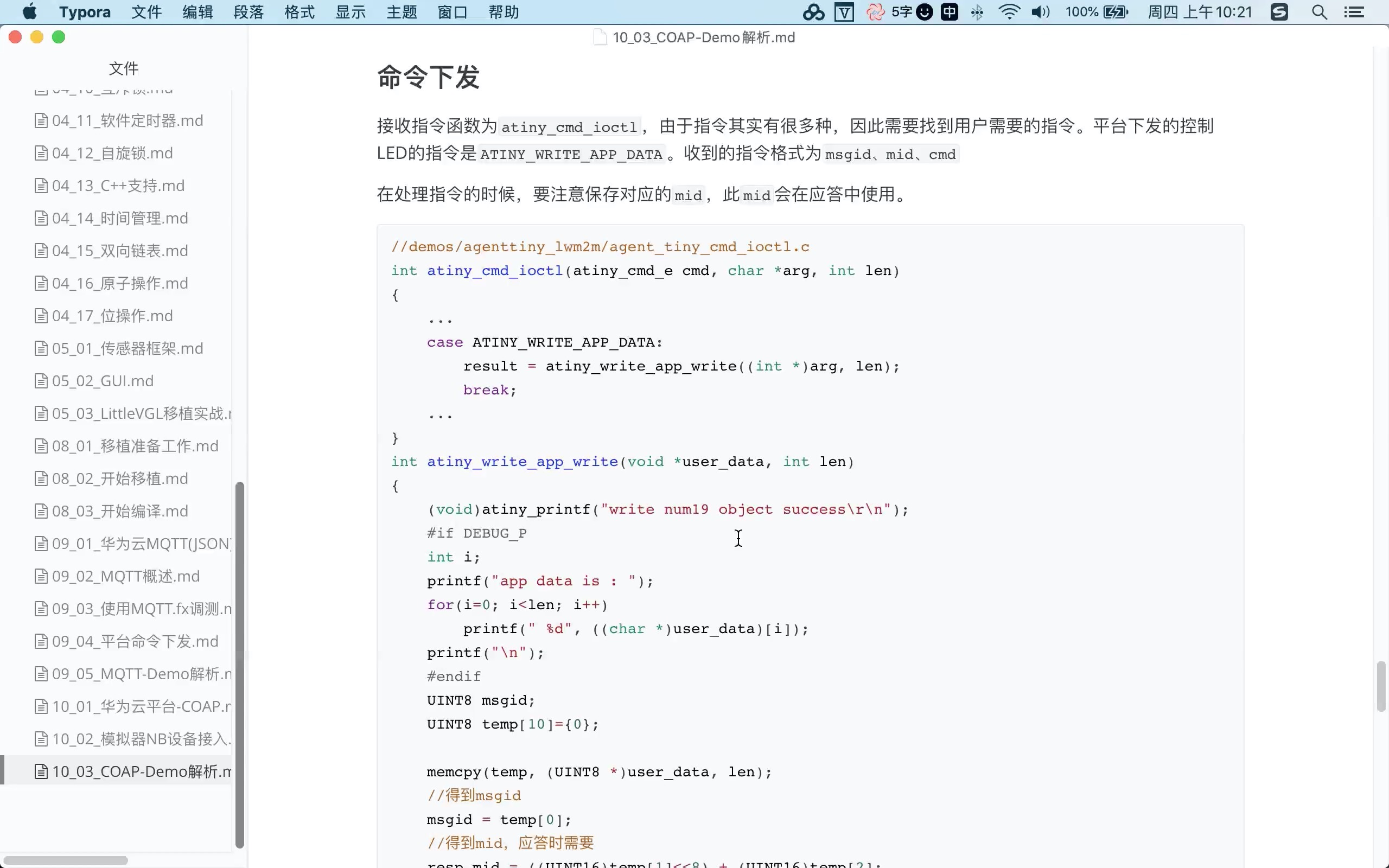Open the 编辑 menu
The width and height of the screenshot is (1389, 868).
click(x=197, y=12)
